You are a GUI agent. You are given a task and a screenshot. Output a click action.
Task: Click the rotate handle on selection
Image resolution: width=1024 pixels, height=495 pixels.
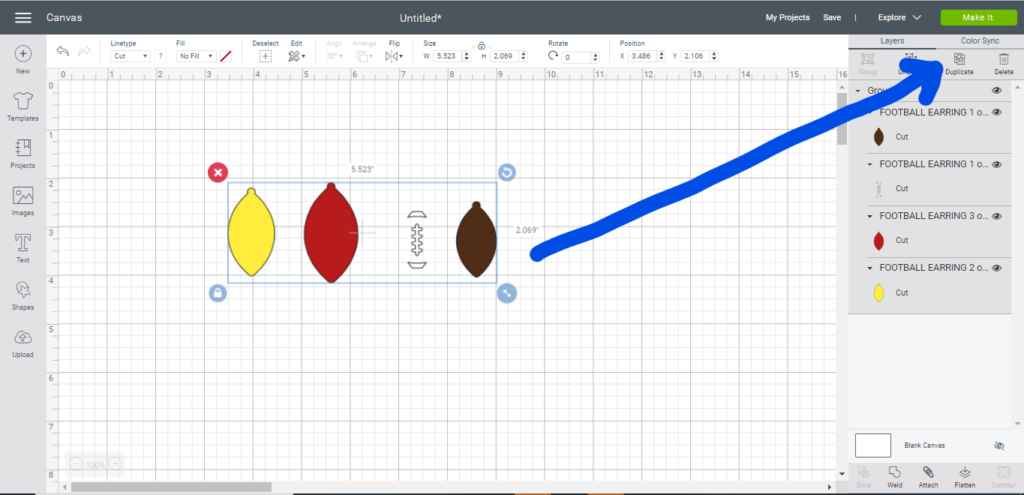[x=507, y=172]
